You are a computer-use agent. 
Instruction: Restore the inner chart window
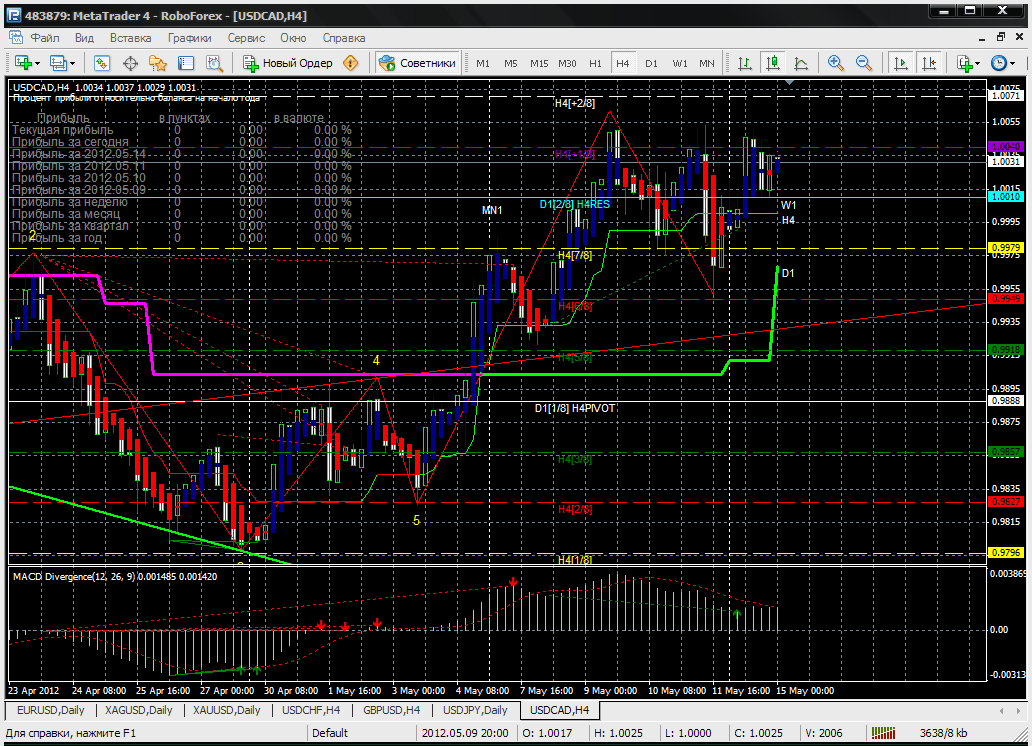pyautogui.click(x=1001, y=37)
